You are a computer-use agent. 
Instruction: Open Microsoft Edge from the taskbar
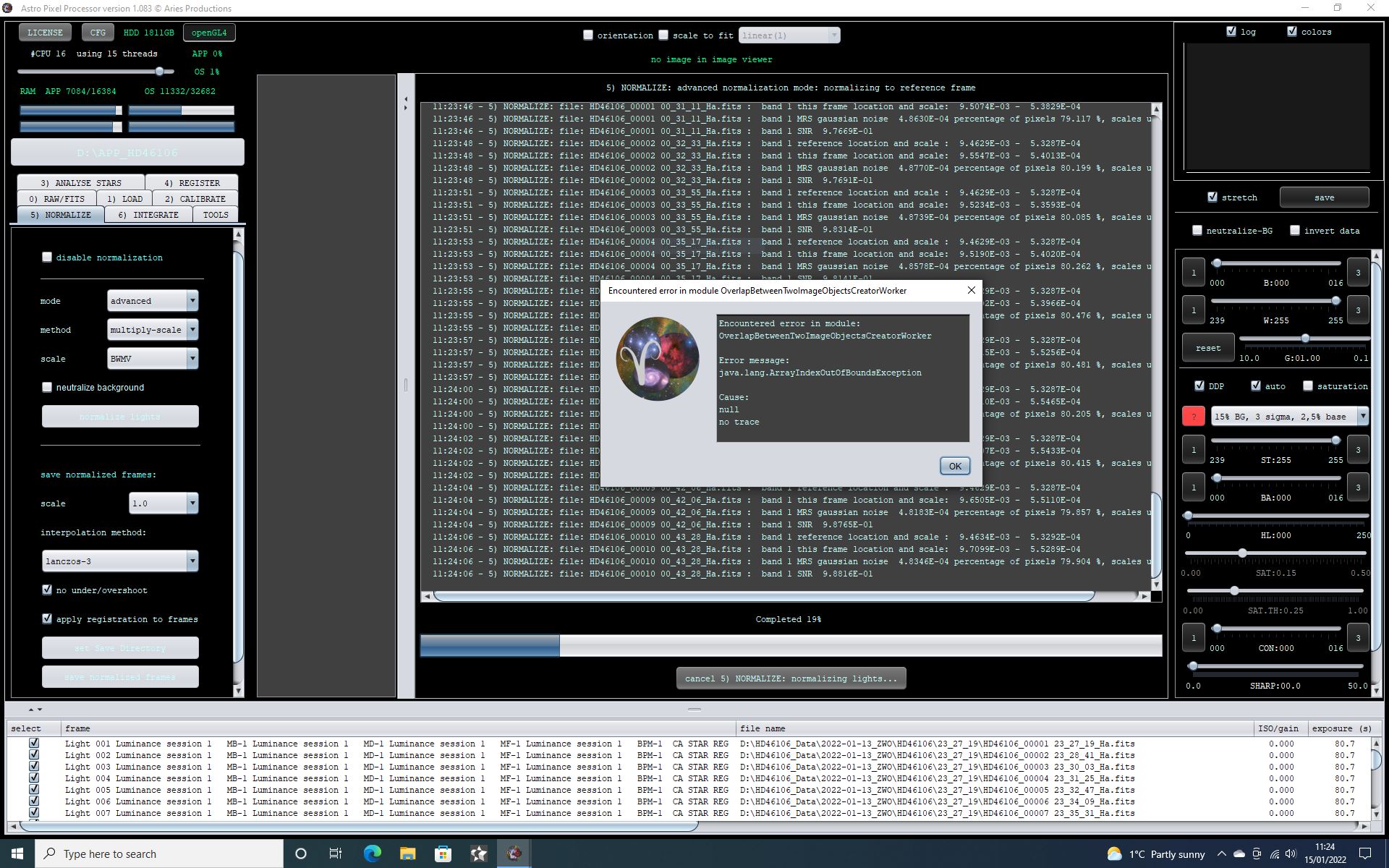point(372,854)
